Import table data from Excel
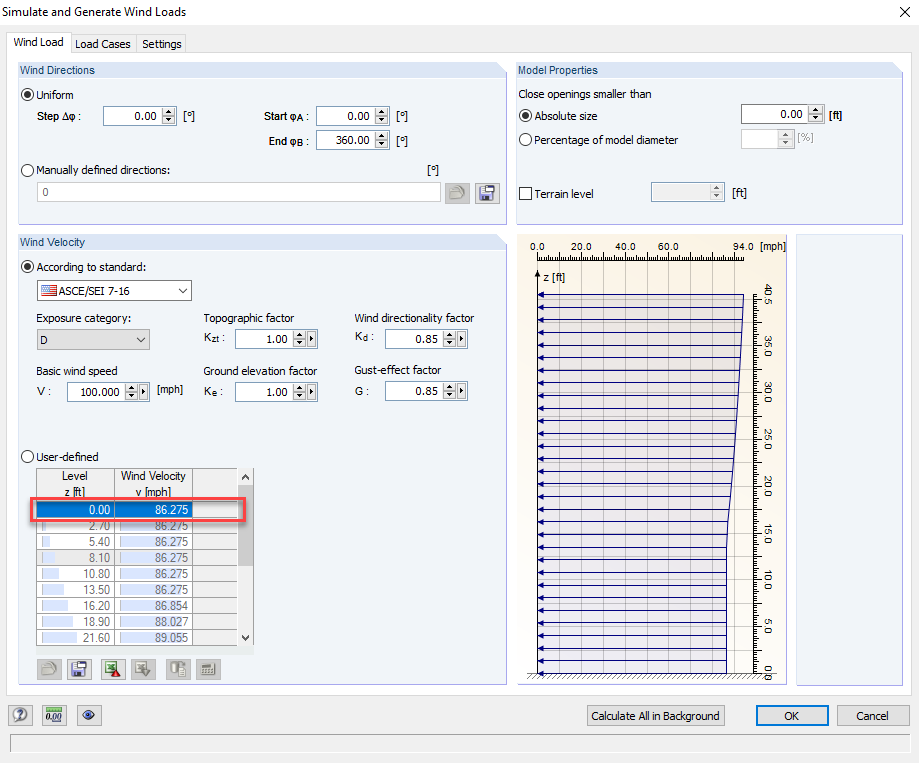The height and width of the screenshot is (763, 919). tap(142, 669)
